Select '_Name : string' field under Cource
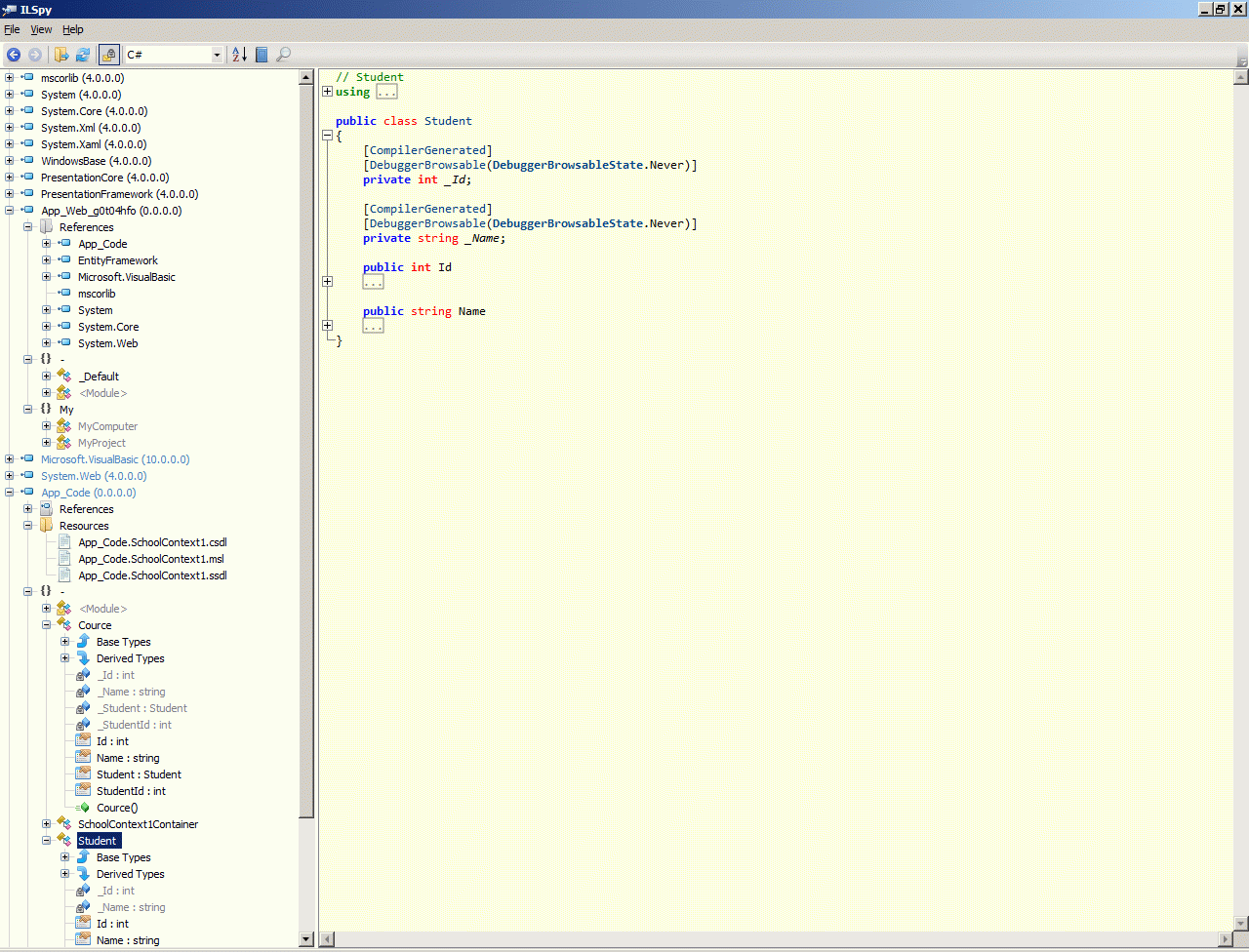This screenshot has width=1249, height=952. point(131,692)
